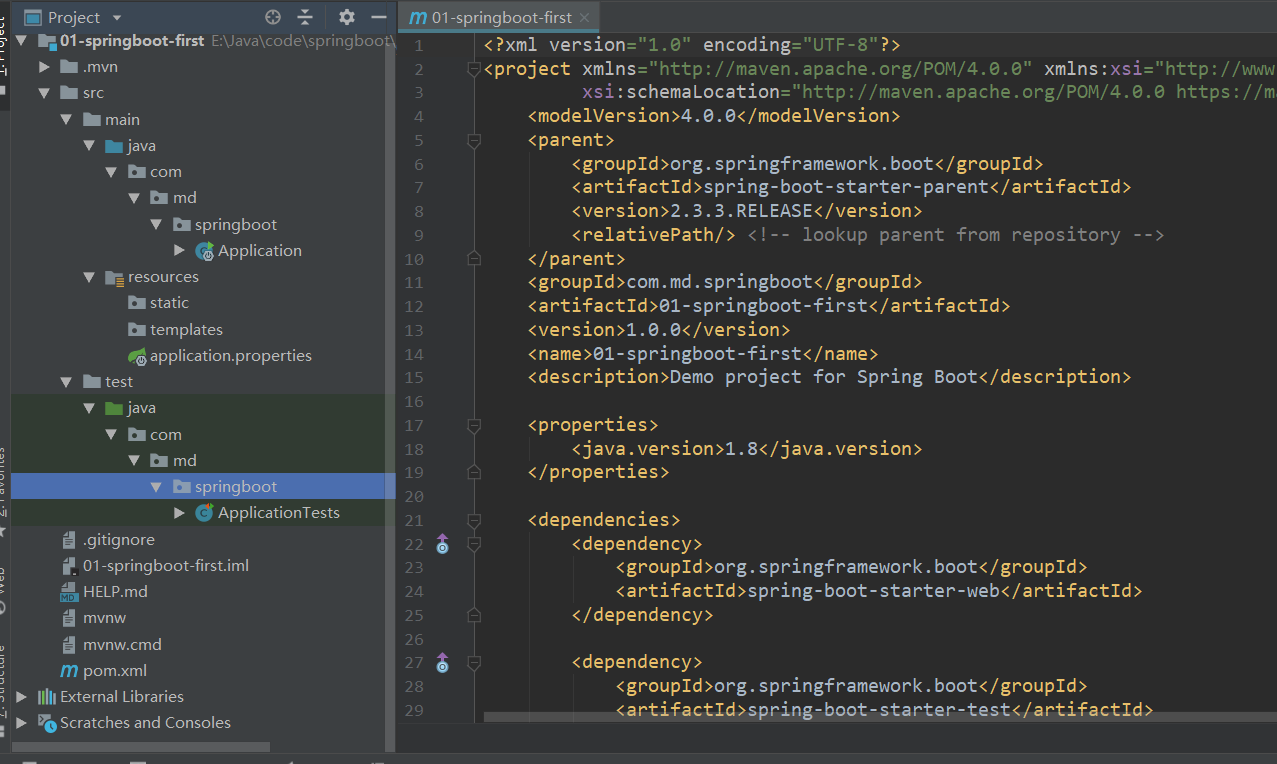Image resolution: width=1277 pixels, height=764 pixels.
Task: Collapse the com package under main
Action: point(112,172)
